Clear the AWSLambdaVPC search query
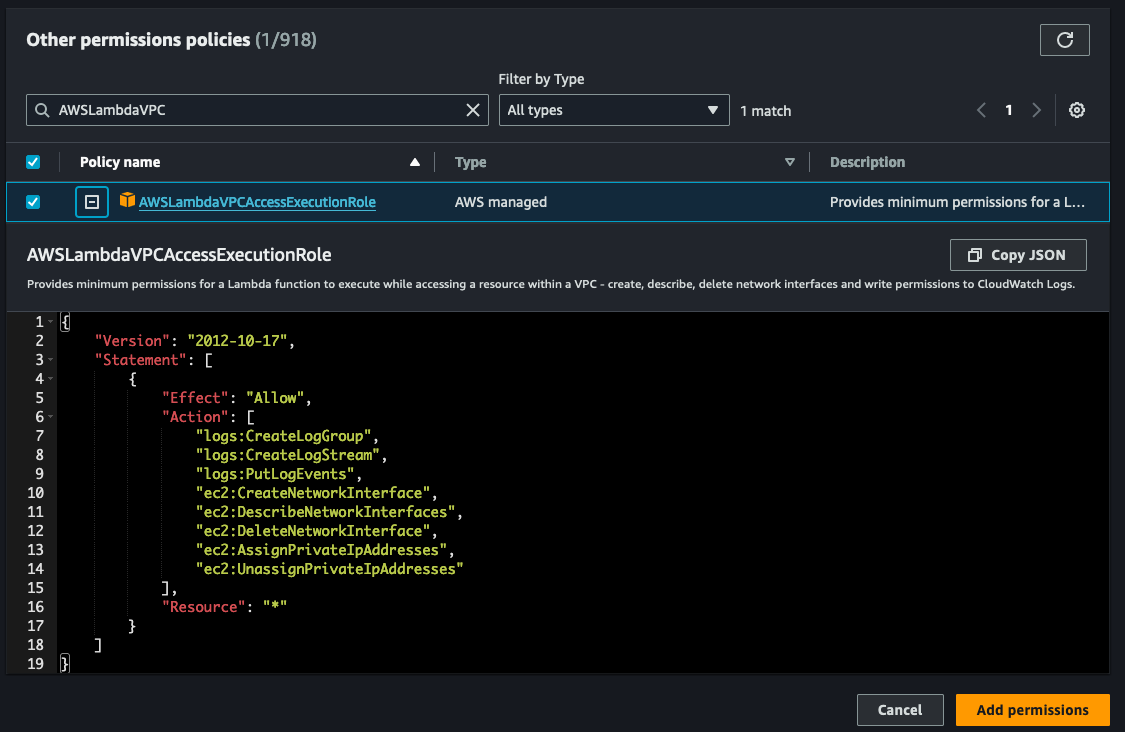Screen dimensions: 1125x732 (x=473, y=110)
